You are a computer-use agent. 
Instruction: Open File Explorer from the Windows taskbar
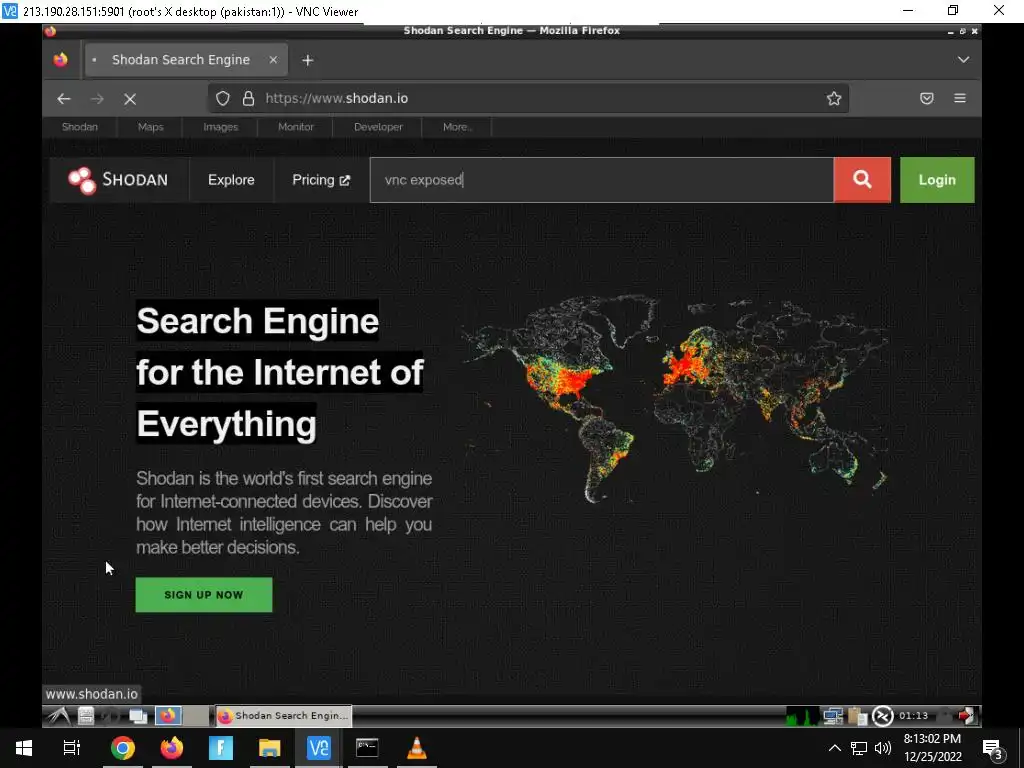270,748
